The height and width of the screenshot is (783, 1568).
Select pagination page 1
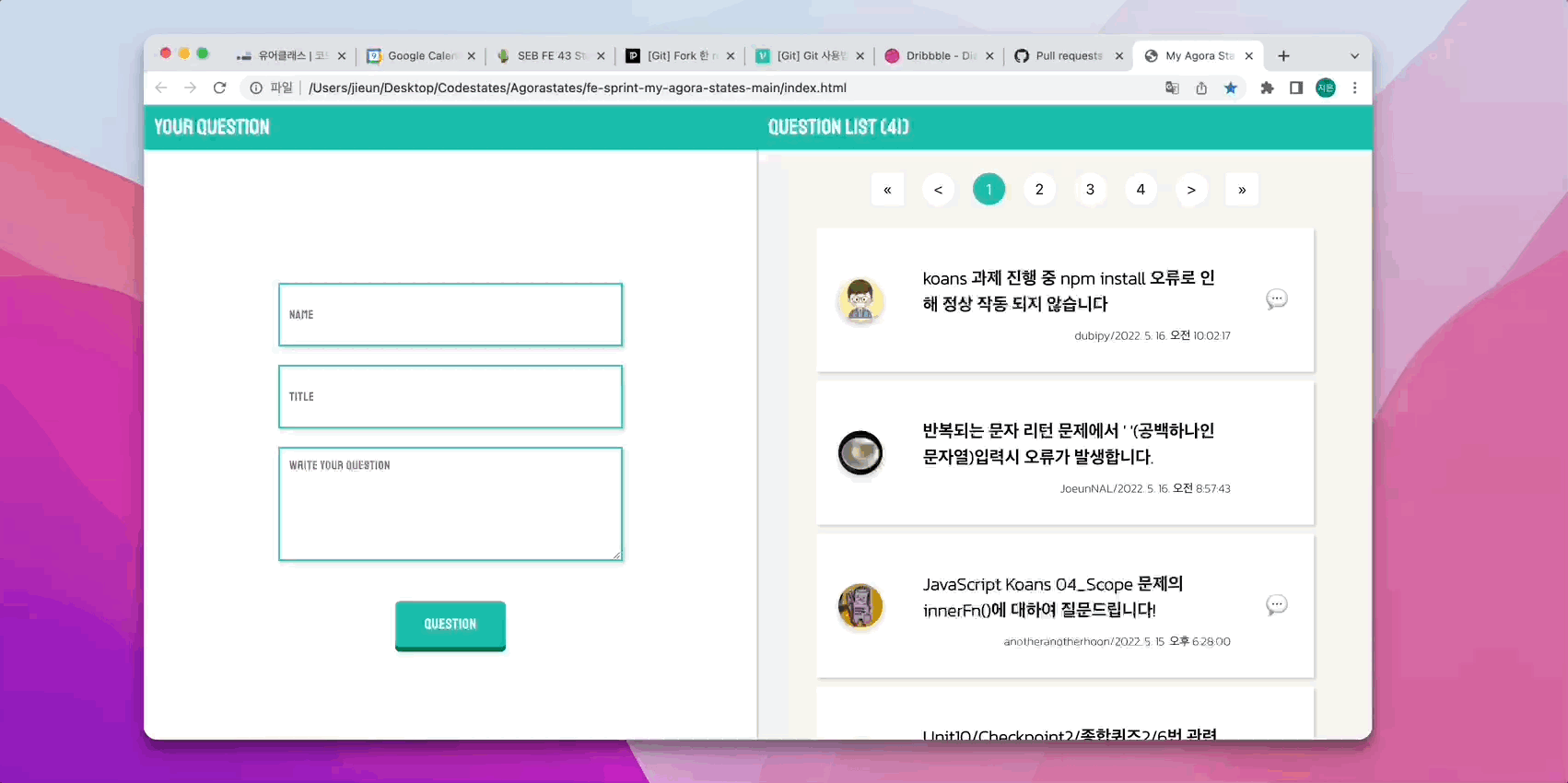(989, 190)
